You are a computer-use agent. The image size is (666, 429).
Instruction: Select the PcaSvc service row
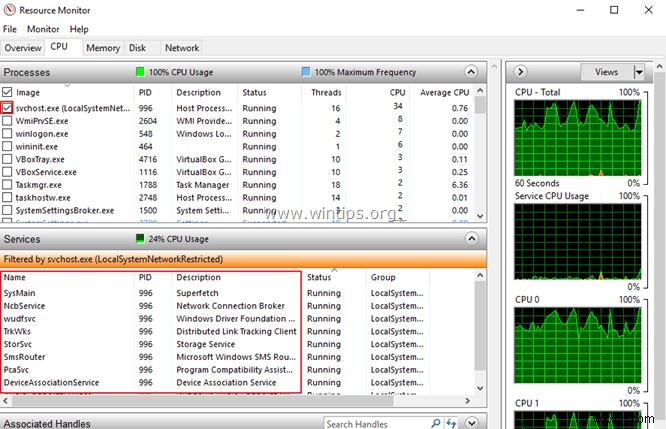pos(215,370)
